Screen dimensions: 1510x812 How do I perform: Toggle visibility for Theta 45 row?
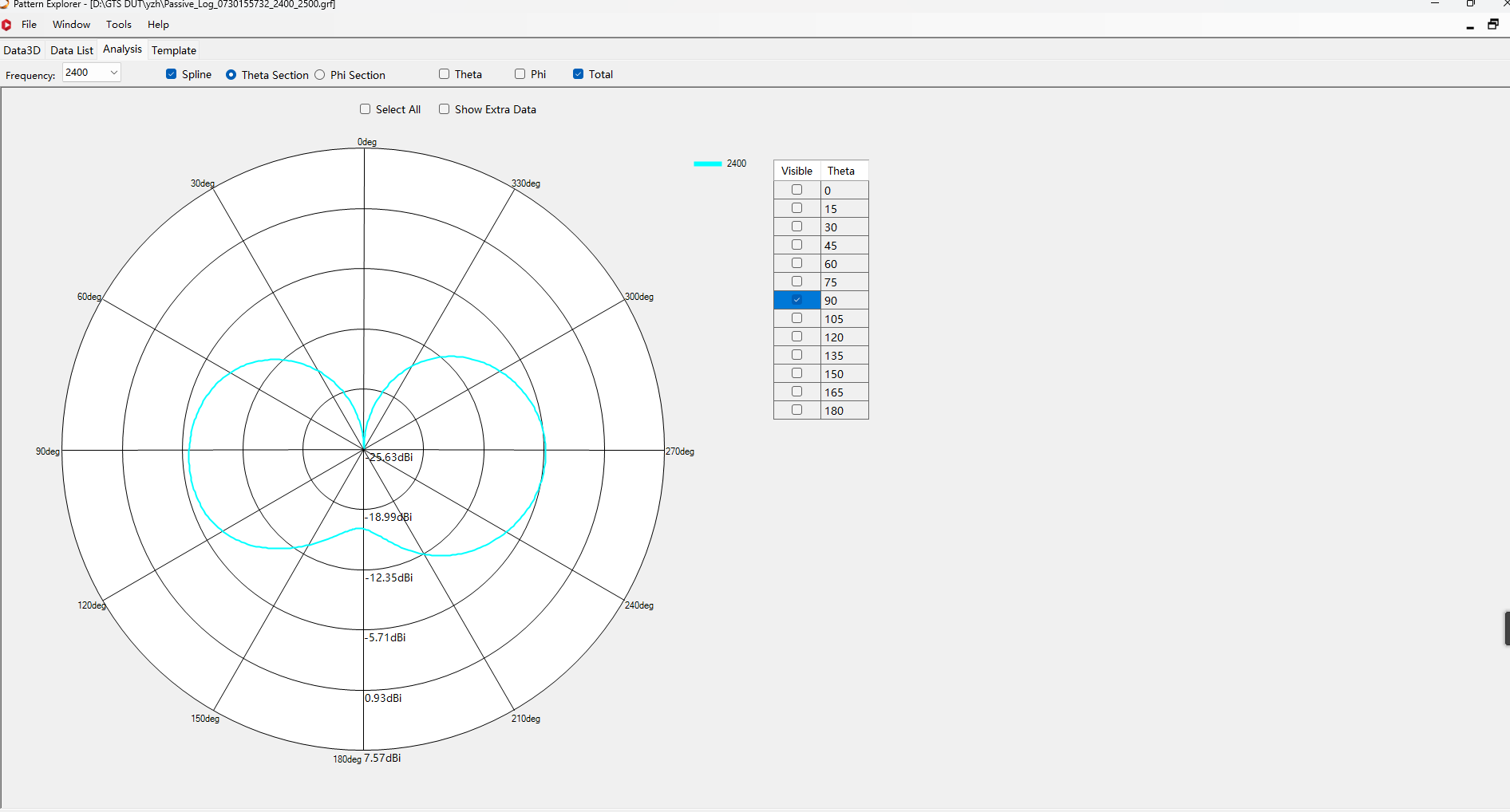click(x=797, y=245)
